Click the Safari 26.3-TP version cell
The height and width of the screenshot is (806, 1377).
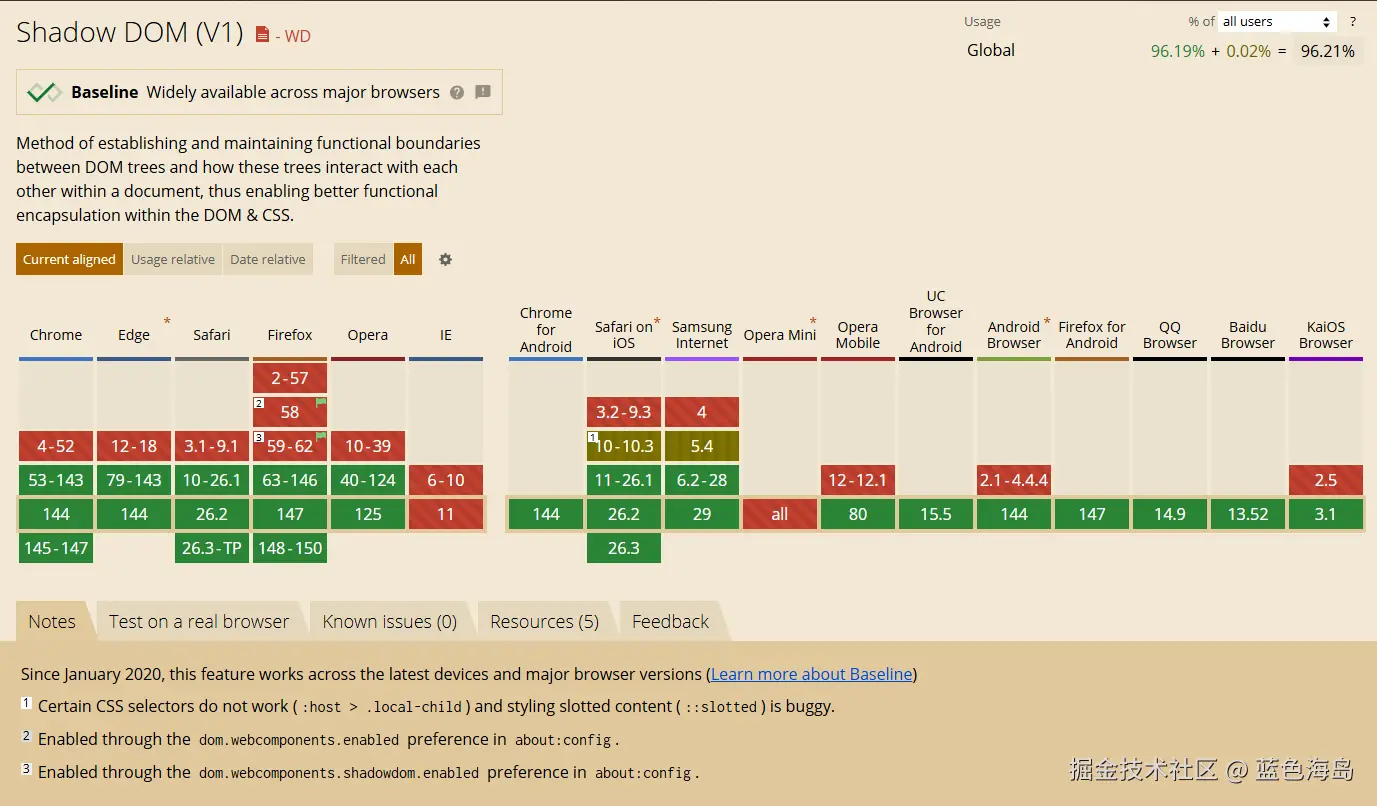click(x=212, y=548)
